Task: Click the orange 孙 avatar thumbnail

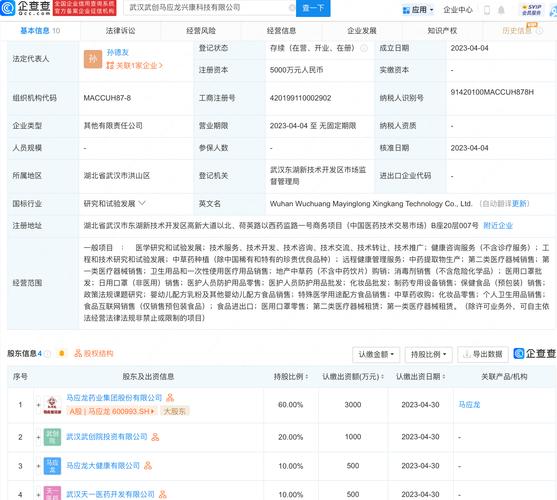Action: [93, 59]
